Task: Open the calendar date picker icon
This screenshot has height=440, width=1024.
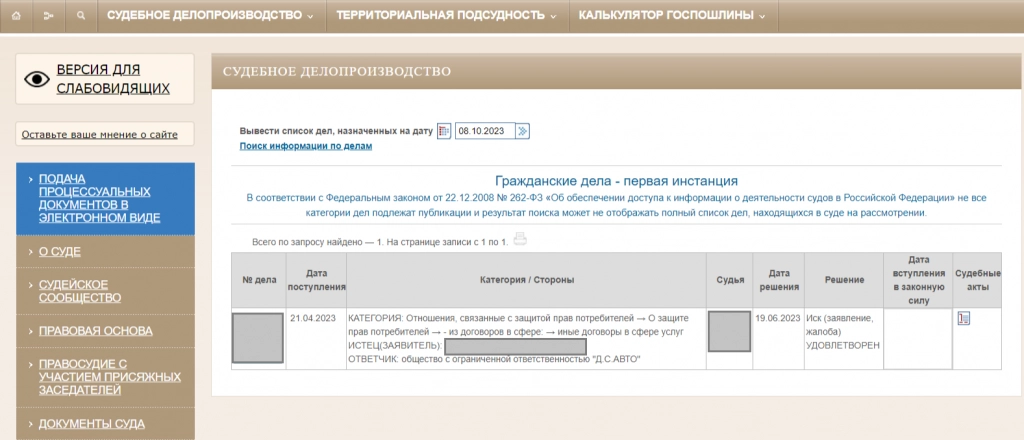Action: (x=444, y=131)
